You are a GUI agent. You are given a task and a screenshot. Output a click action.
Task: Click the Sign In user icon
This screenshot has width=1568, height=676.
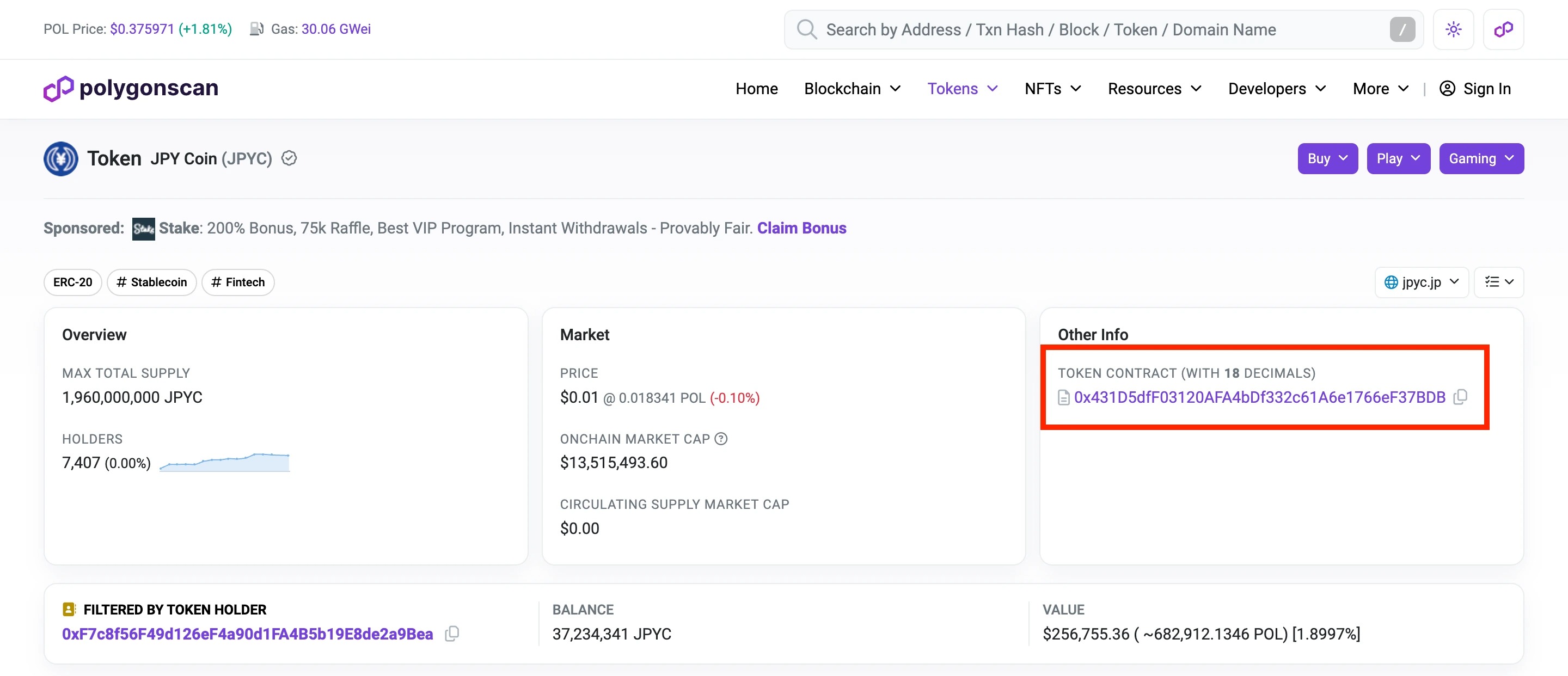click(x=1447, y=89)
